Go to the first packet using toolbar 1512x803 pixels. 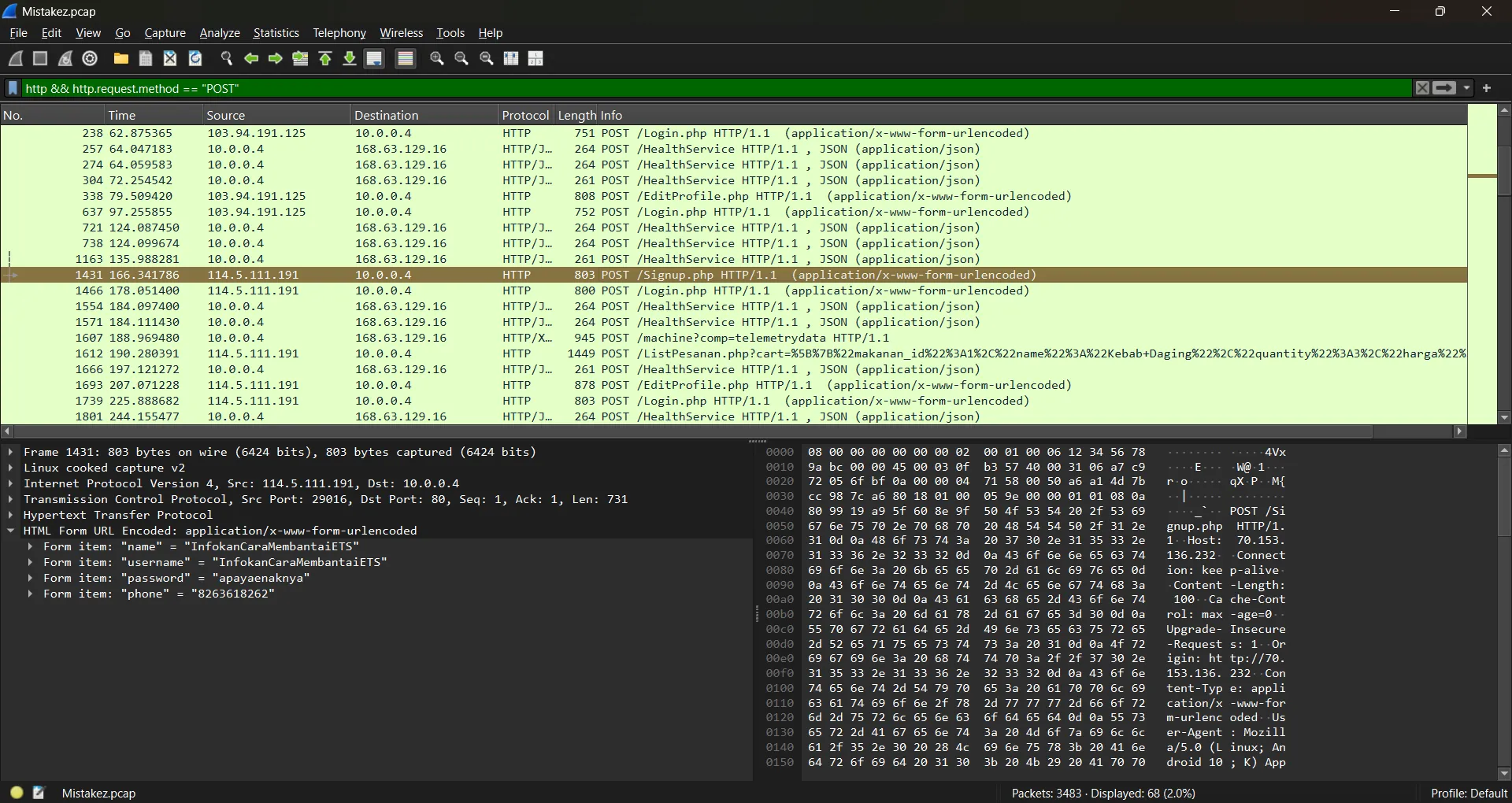click(x=325, y=58)
